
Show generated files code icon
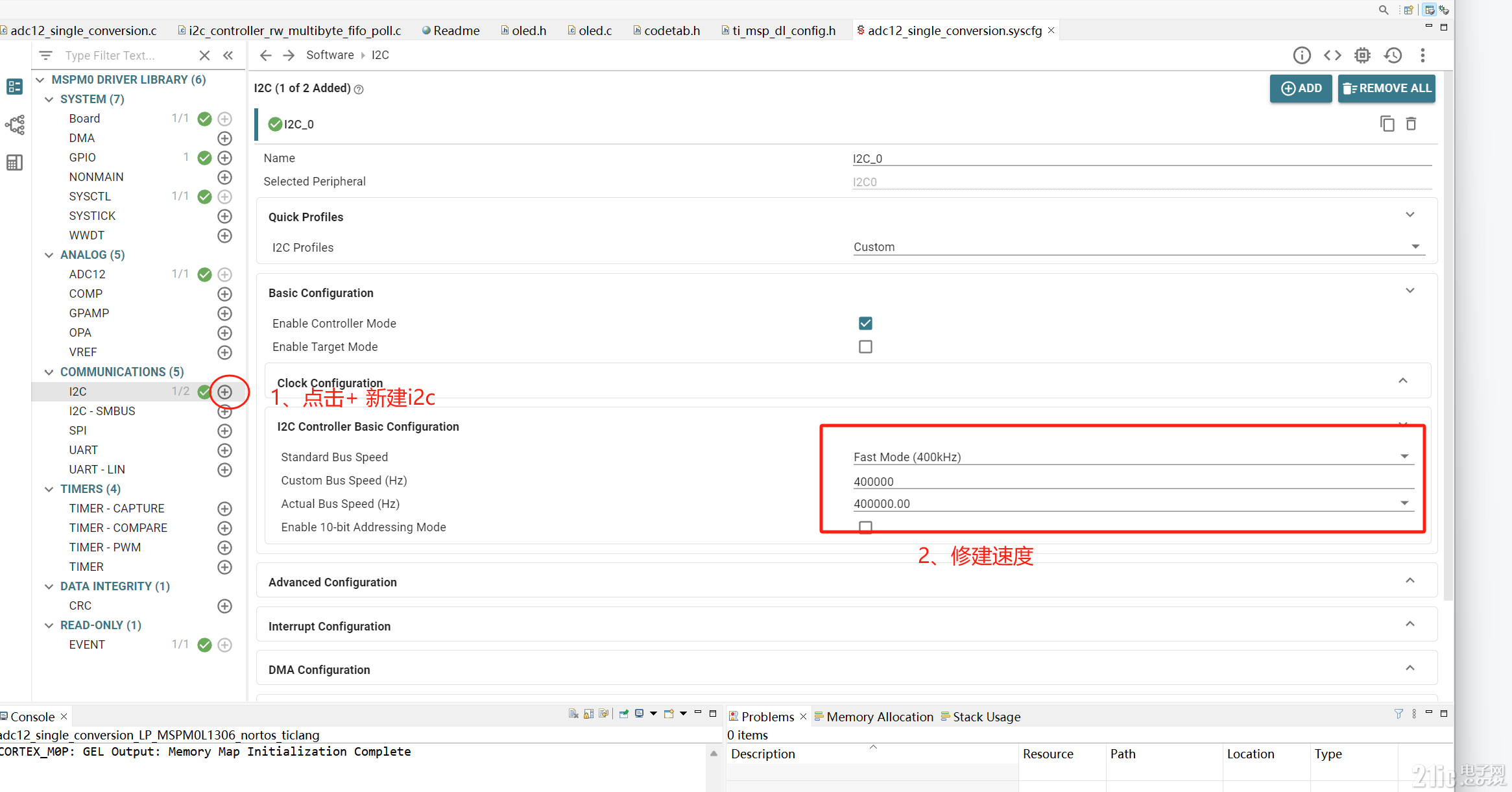tap(1332, 55)
